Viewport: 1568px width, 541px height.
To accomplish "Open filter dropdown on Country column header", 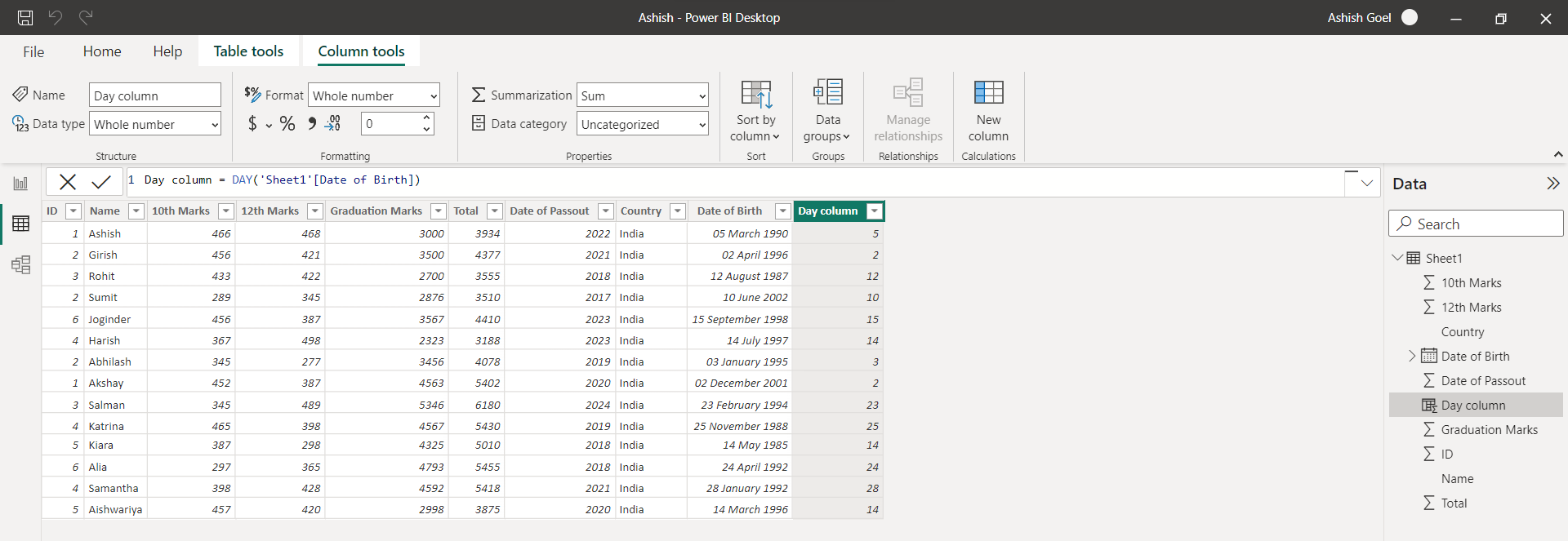I will pos(677,211).
